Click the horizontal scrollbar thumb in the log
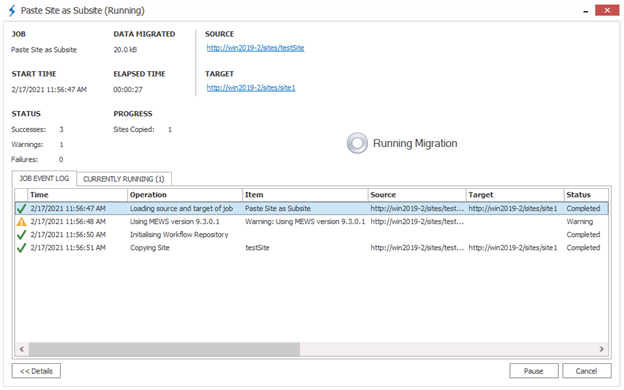 coord(164,349)
